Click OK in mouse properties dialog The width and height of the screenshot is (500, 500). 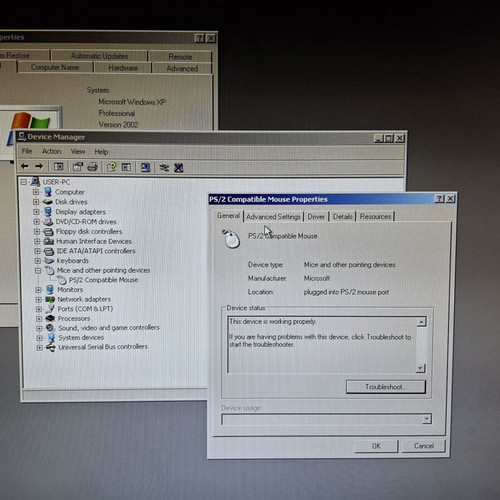tap(376, 446)
